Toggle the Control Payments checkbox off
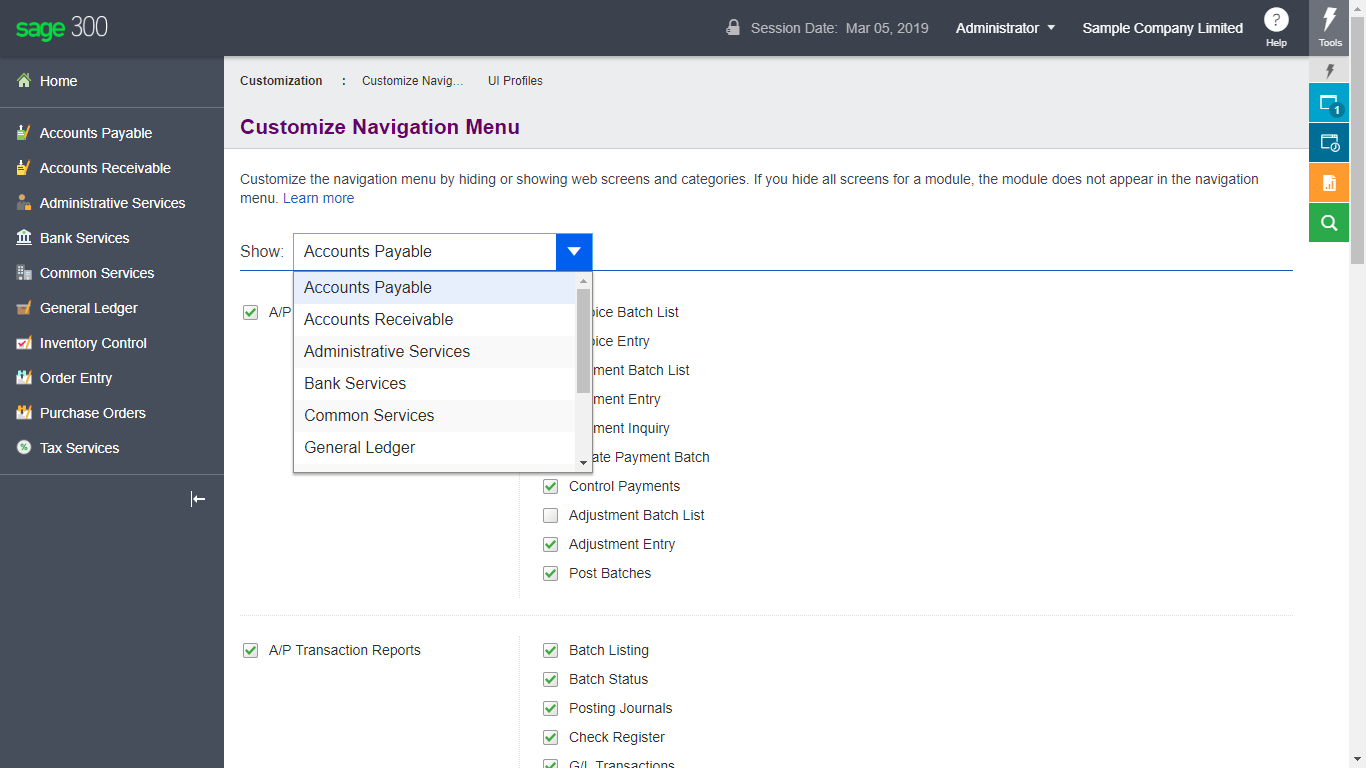 pyautogui.click(x=550, y=486)
